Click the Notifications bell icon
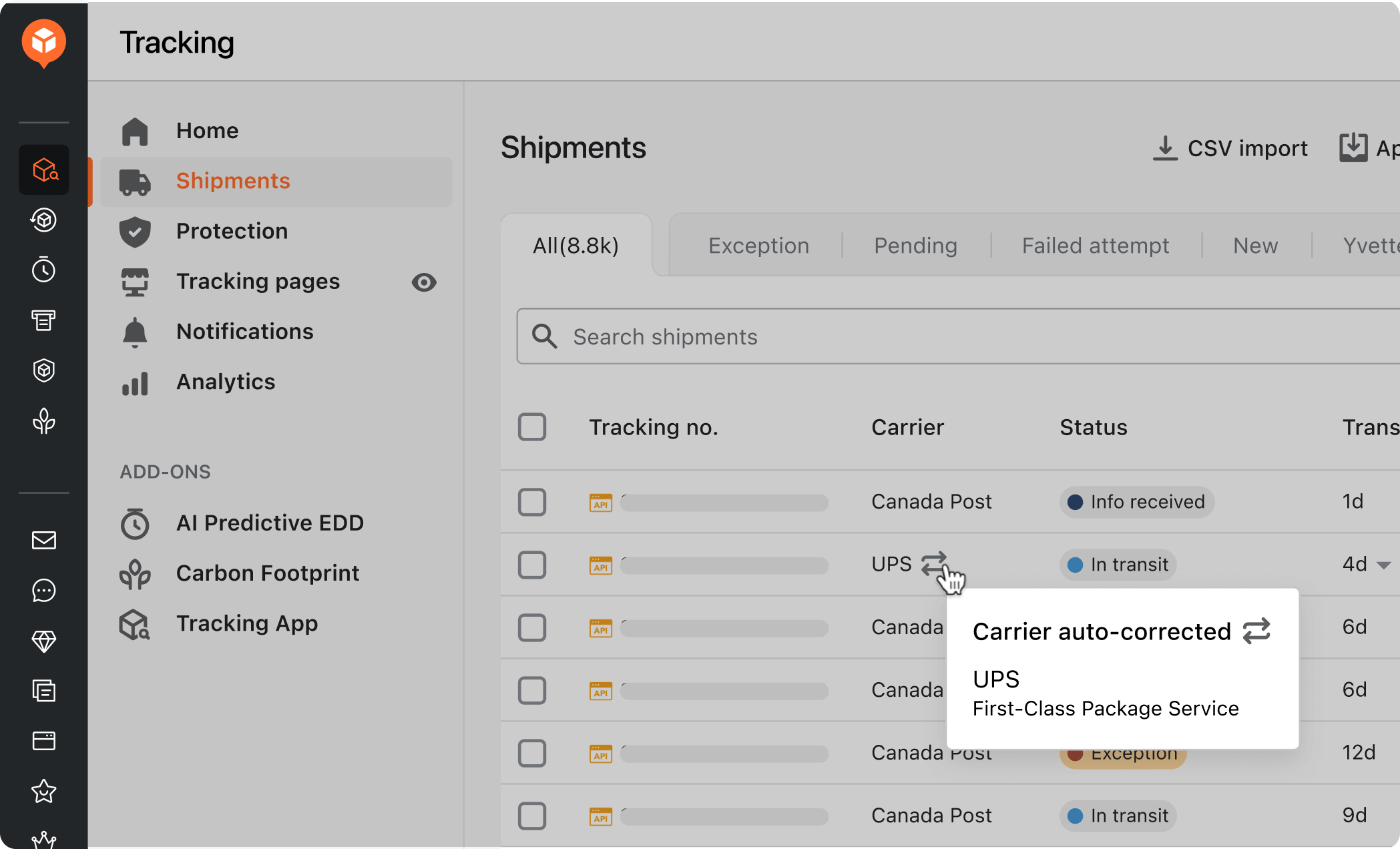Screen dimensions: 1400x849 (135, 332)
